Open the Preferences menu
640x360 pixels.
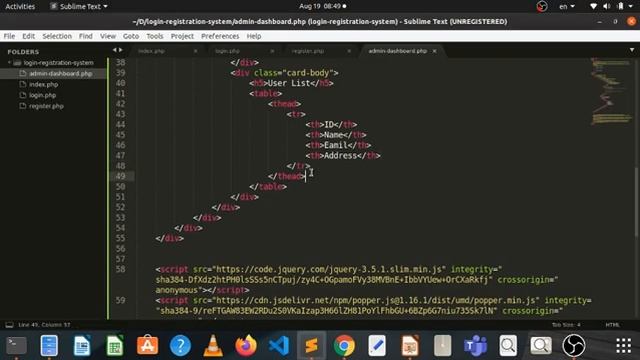coord(220,36)
